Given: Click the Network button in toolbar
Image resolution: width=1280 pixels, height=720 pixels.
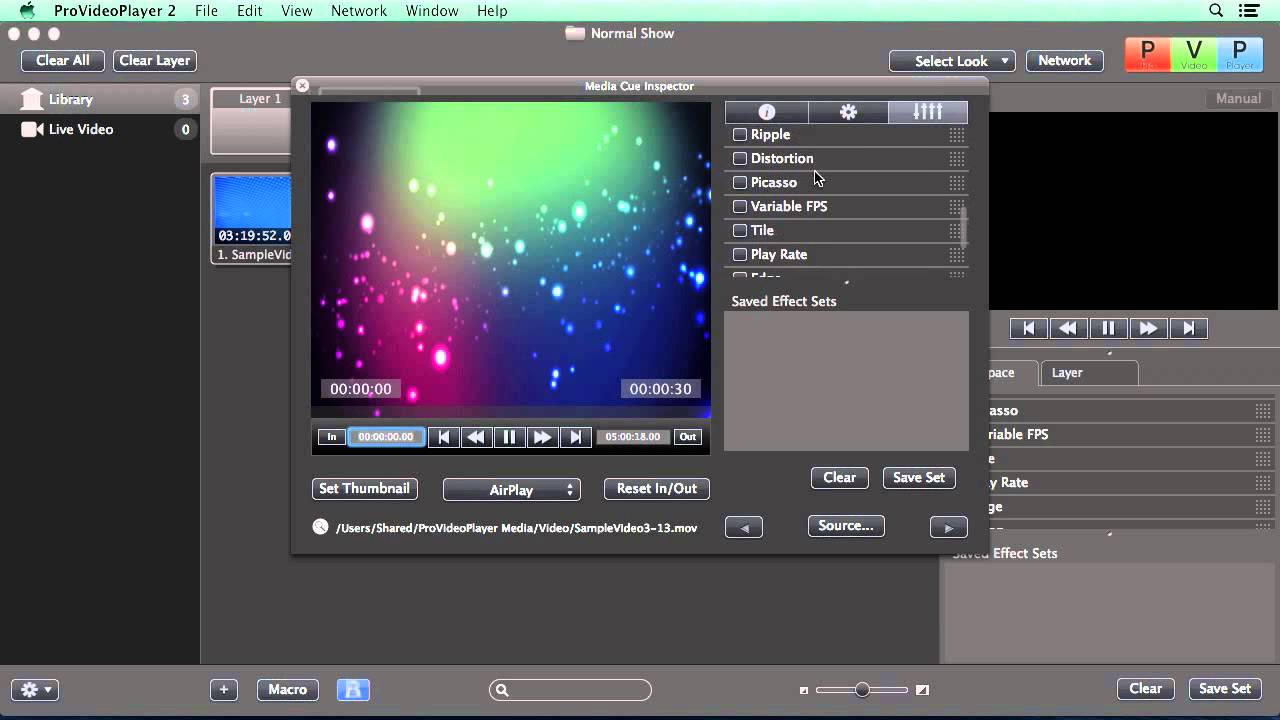Looking at the screenshot, I should [x=1064, y=60].
